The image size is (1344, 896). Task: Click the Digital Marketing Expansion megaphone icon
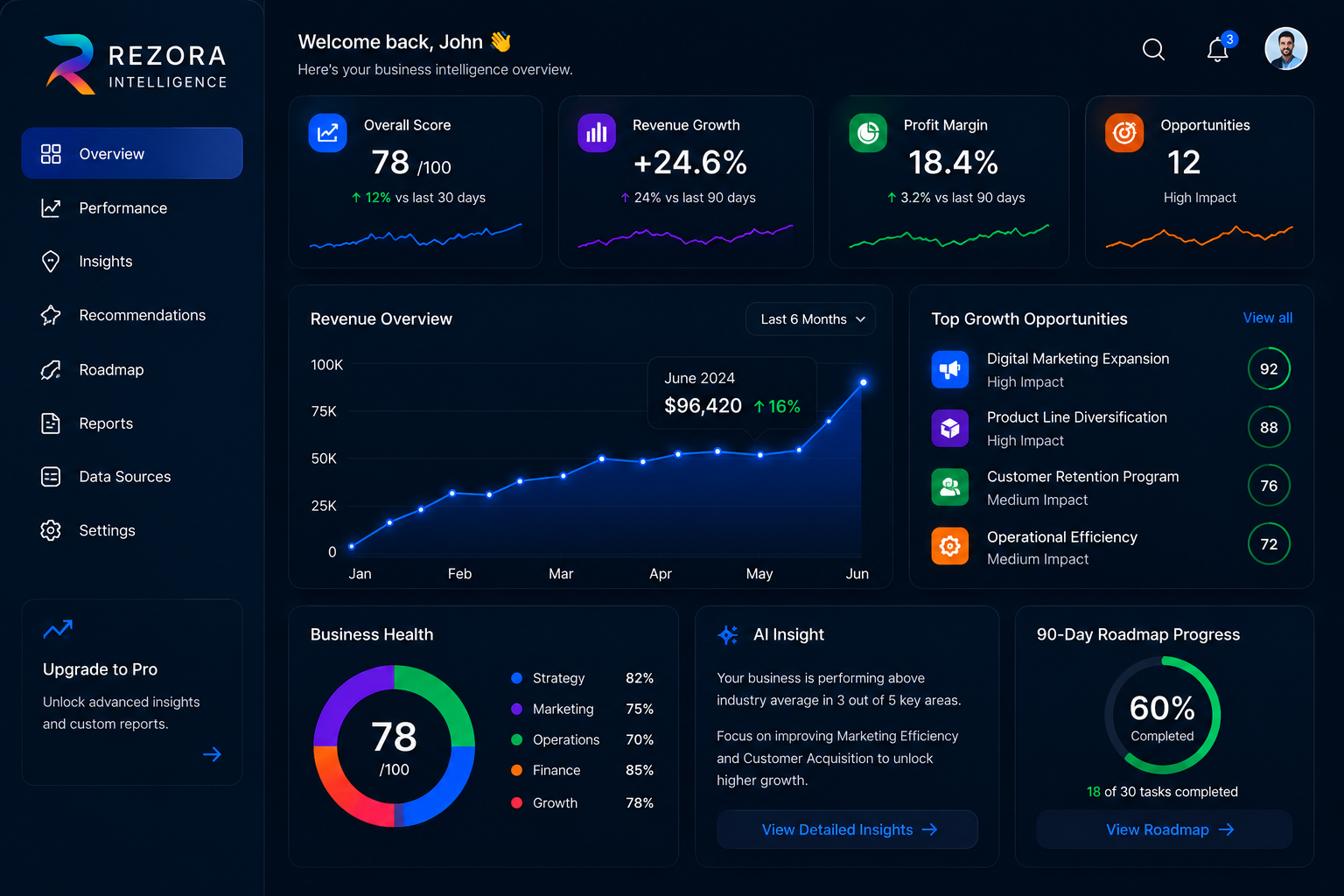pos(950,369)
